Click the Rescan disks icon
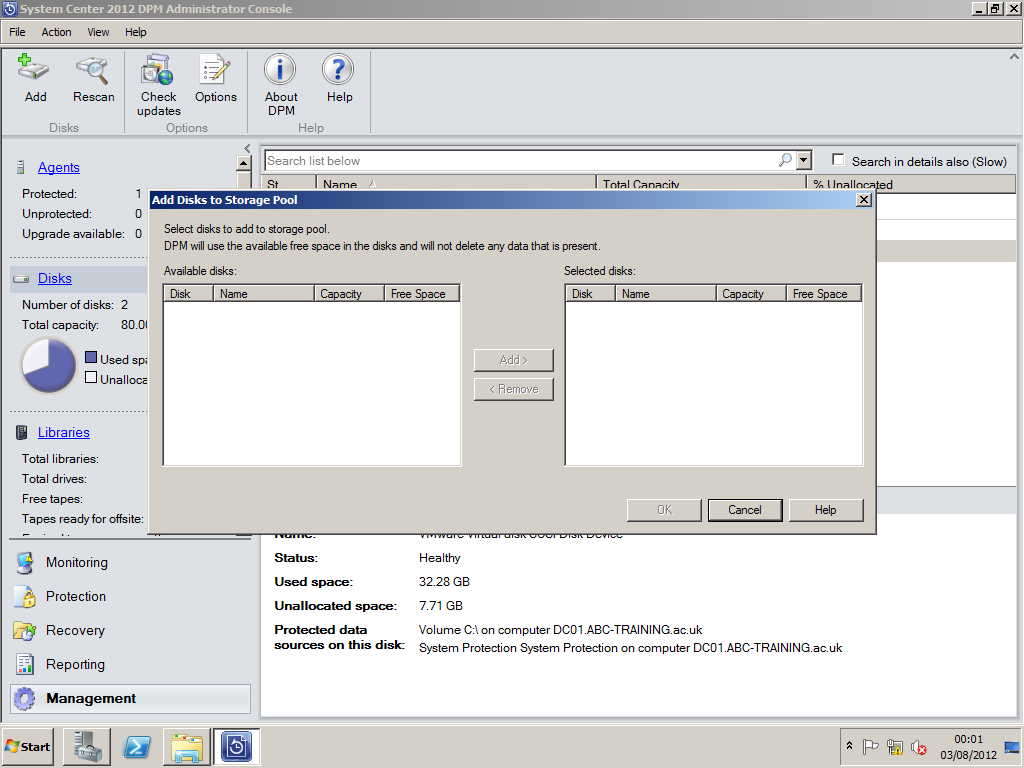The image size is (1024, 768). tap(93, 69)
